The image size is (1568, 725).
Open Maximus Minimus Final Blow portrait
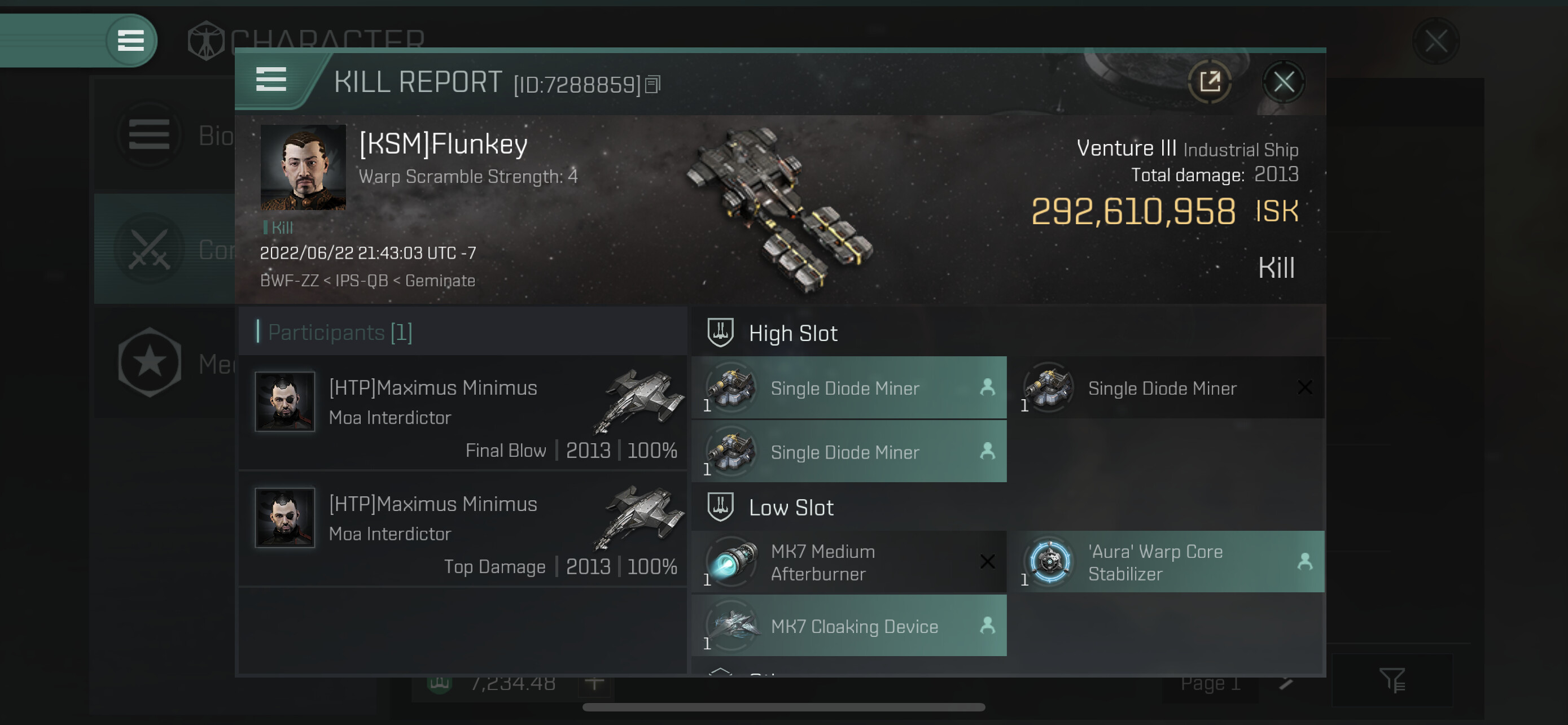click(285, 401)
